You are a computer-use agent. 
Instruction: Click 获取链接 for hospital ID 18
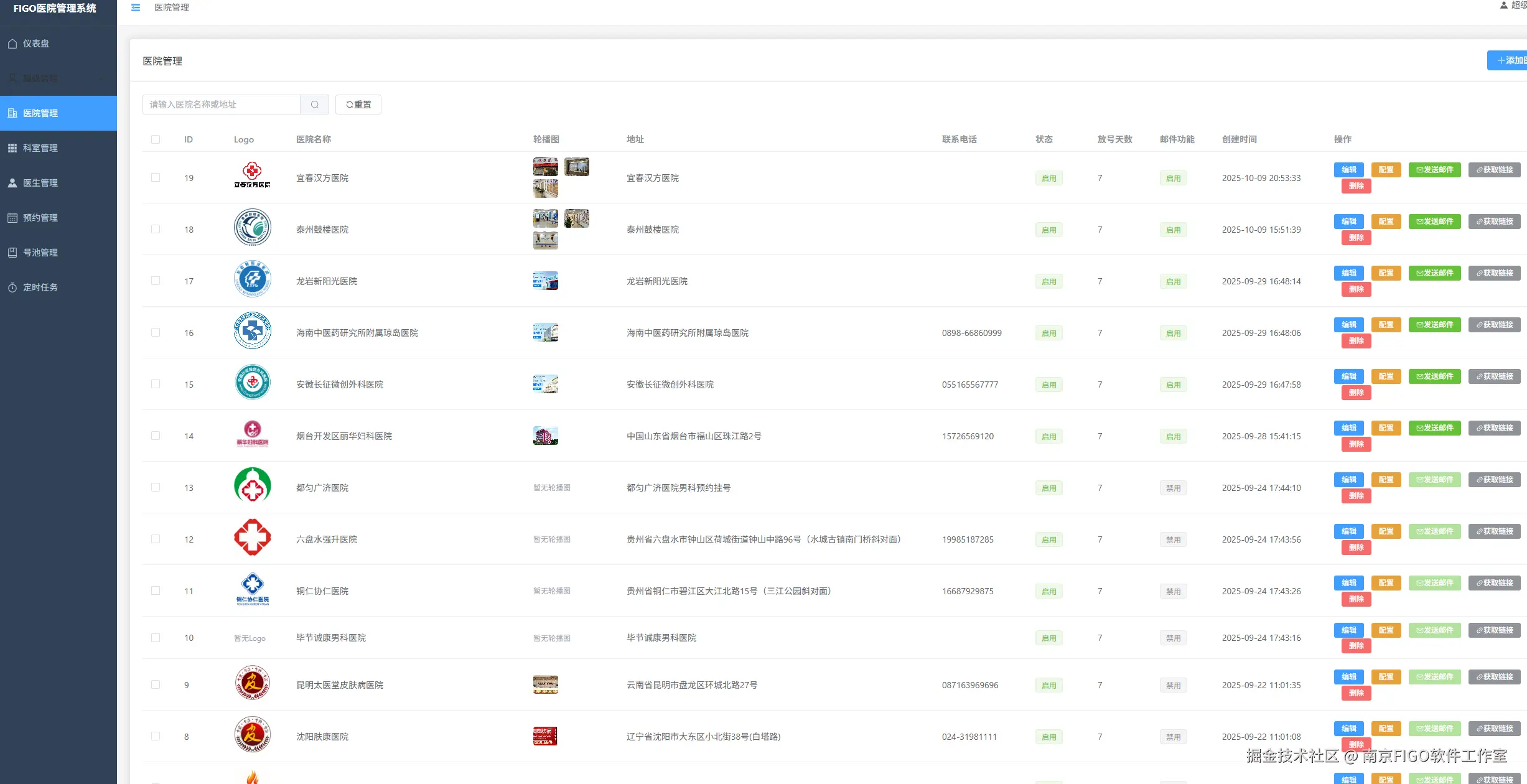pos(1494,222)
